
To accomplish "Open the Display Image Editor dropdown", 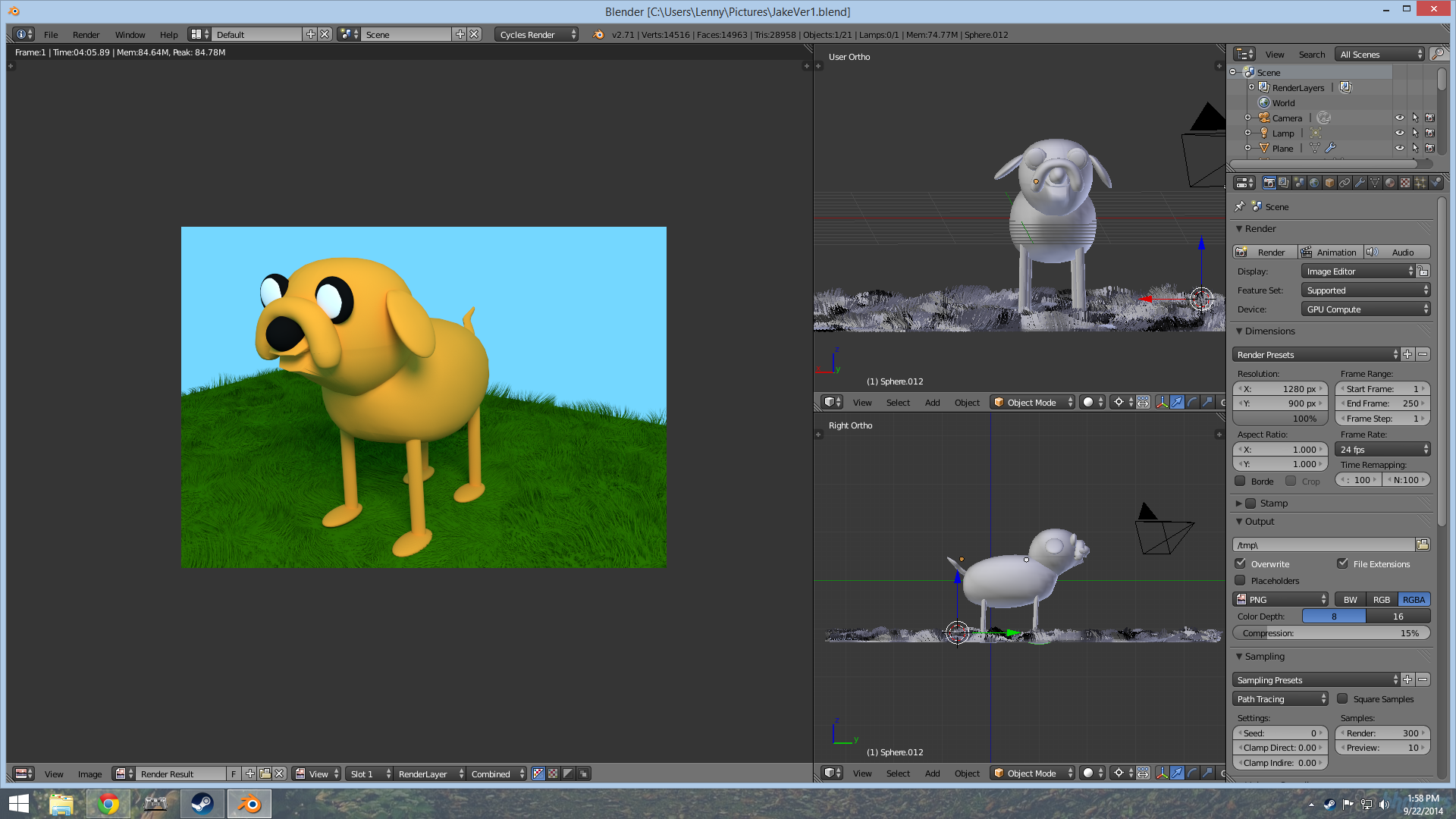I will 1358,271.
